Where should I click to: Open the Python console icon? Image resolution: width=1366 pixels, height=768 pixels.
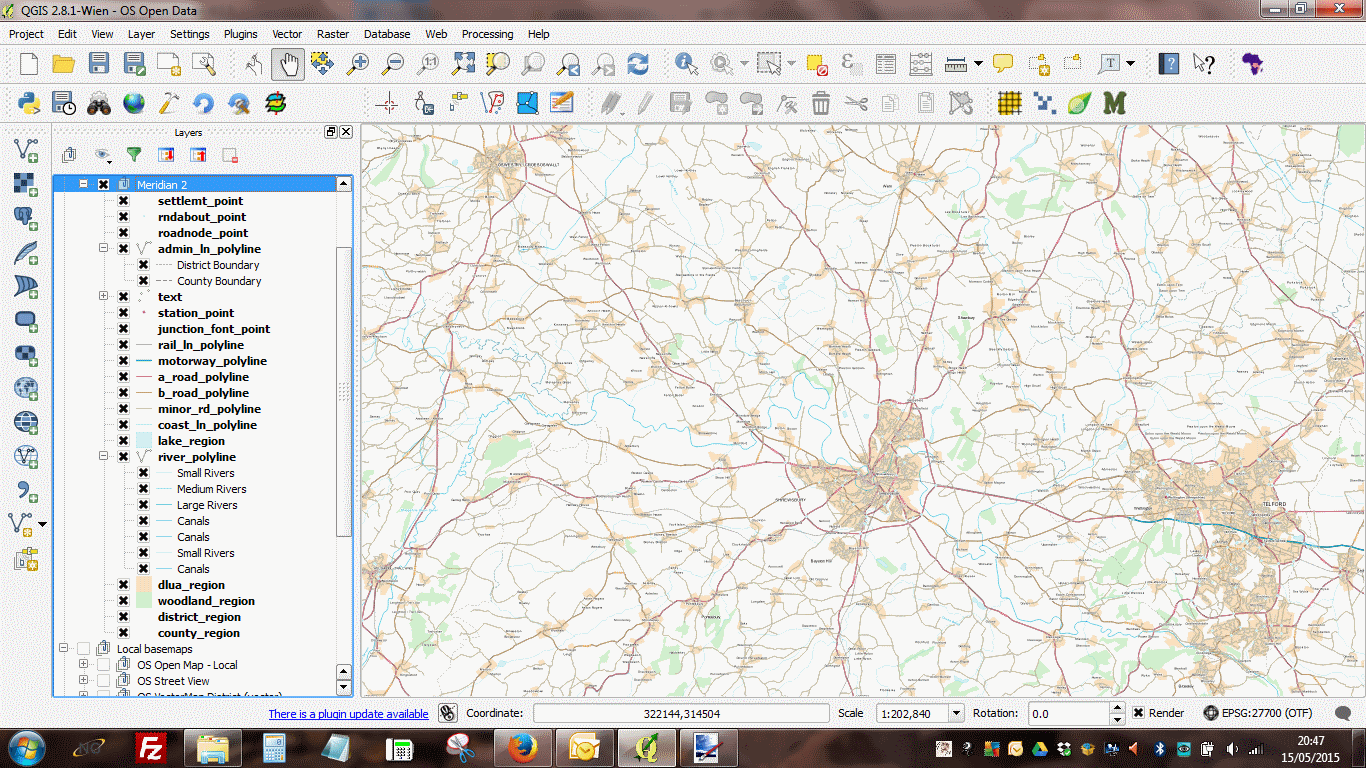[x=29, y=102]
